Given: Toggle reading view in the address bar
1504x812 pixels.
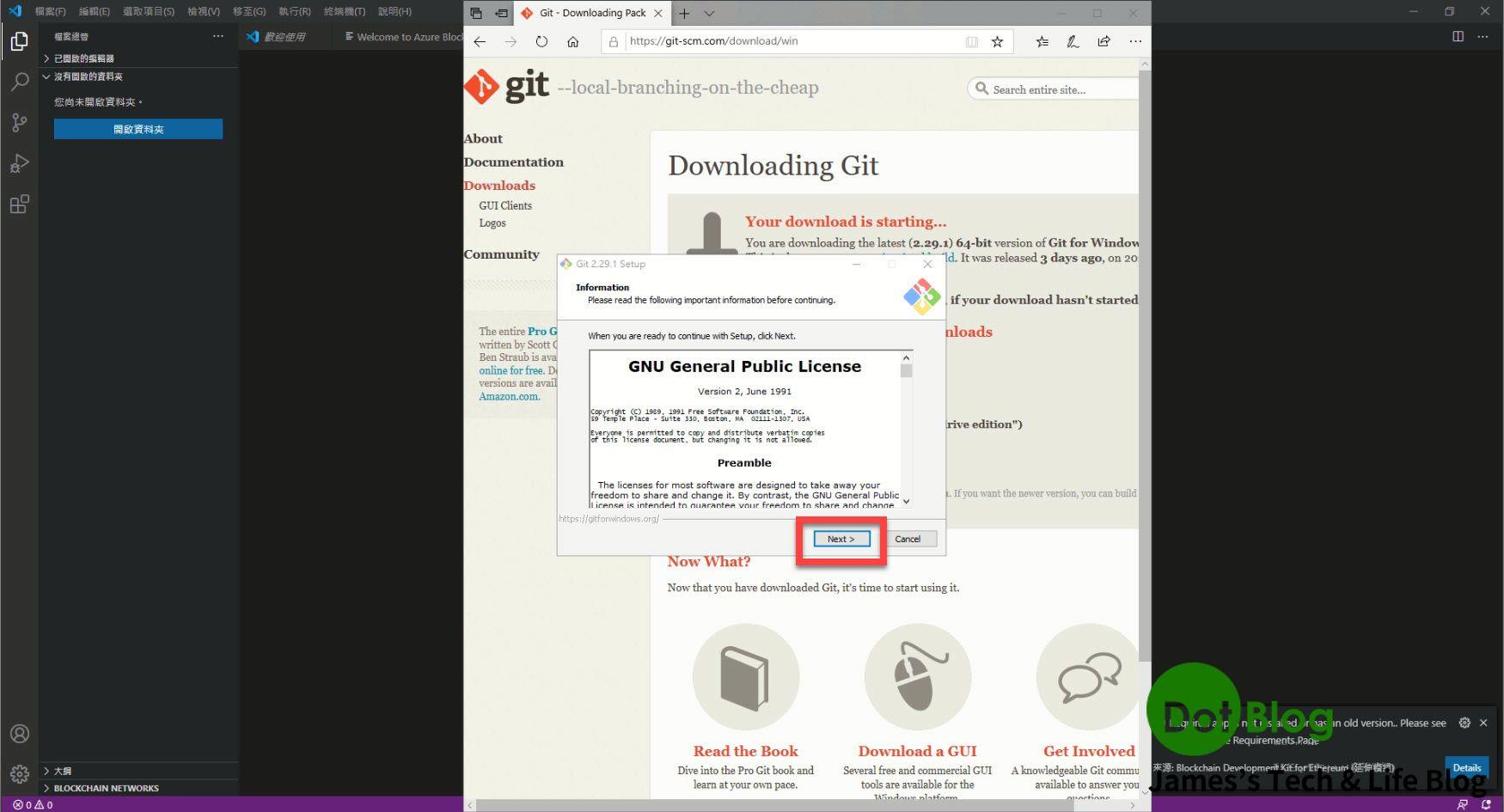Looking at the screenshot, I should [971, 41].
